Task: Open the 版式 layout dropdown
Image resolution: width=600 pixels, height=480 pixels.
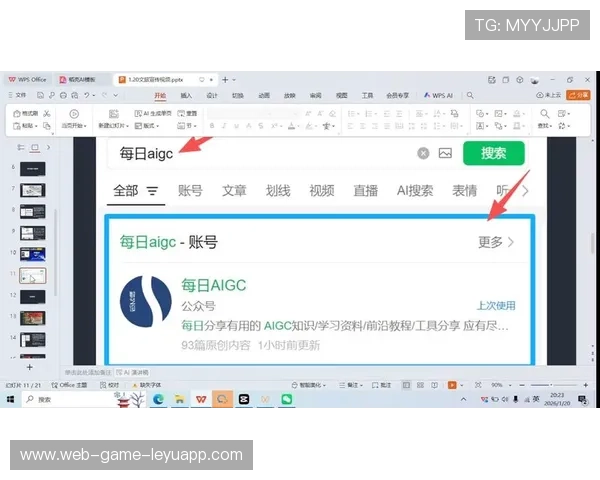Action: click(x=147, y=126)
